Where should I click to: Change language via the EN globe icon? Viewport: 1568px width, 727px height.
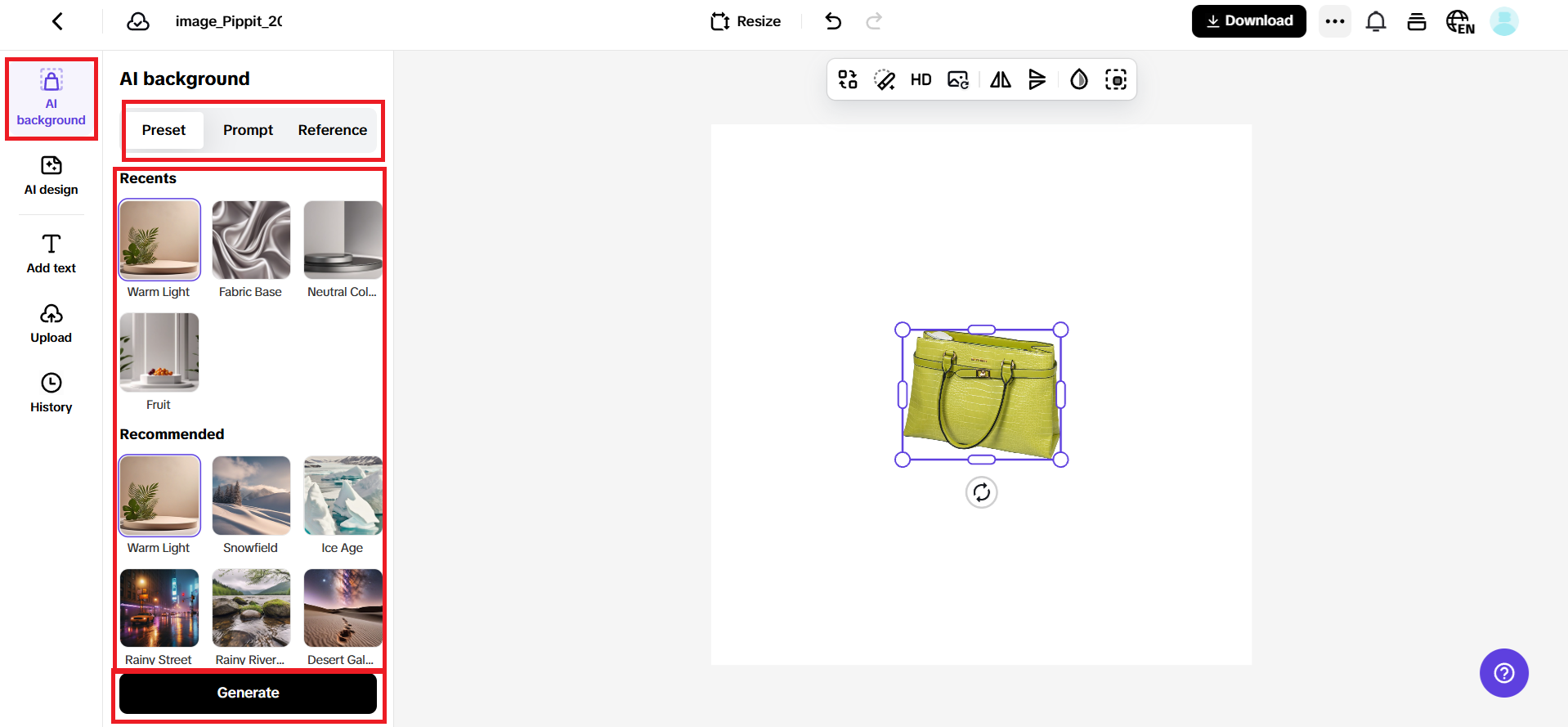point(1460,21)
